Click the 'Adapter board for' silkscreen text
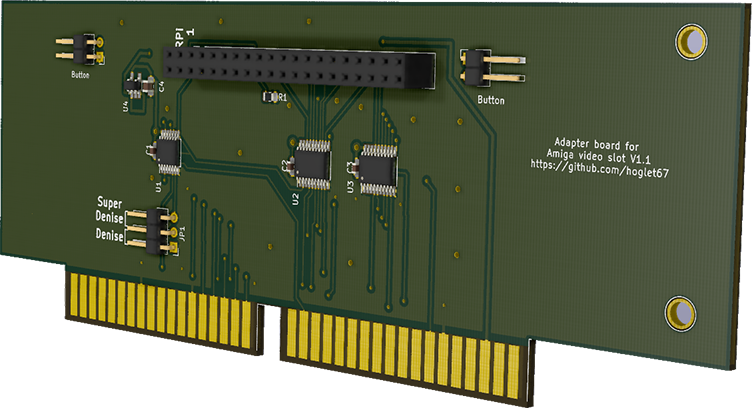 597,144
